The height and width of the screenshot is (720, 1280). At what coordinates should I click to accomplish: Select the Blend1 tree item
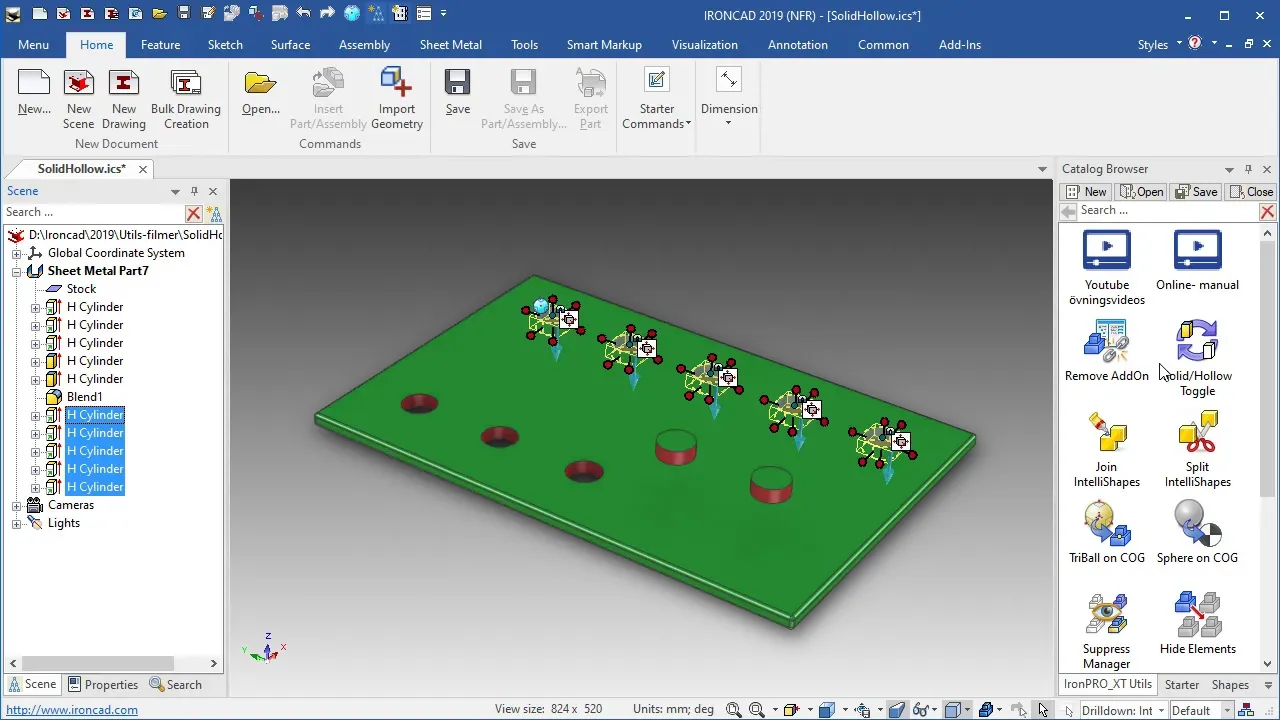click(84, 397)
